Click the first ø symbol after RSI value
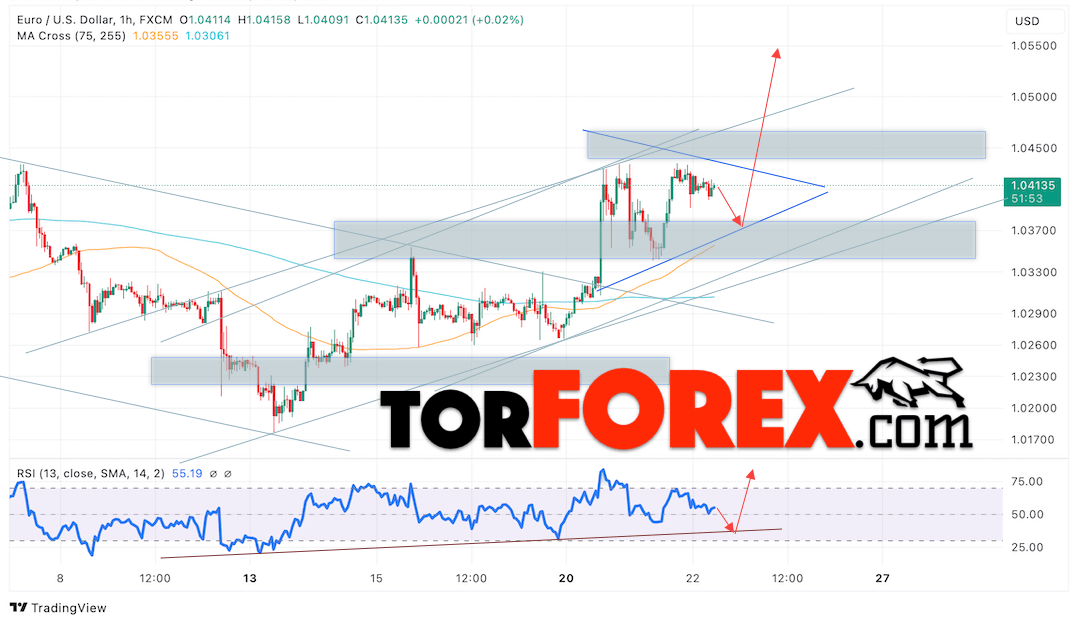 pyautogui.click(x=213, y=473)
